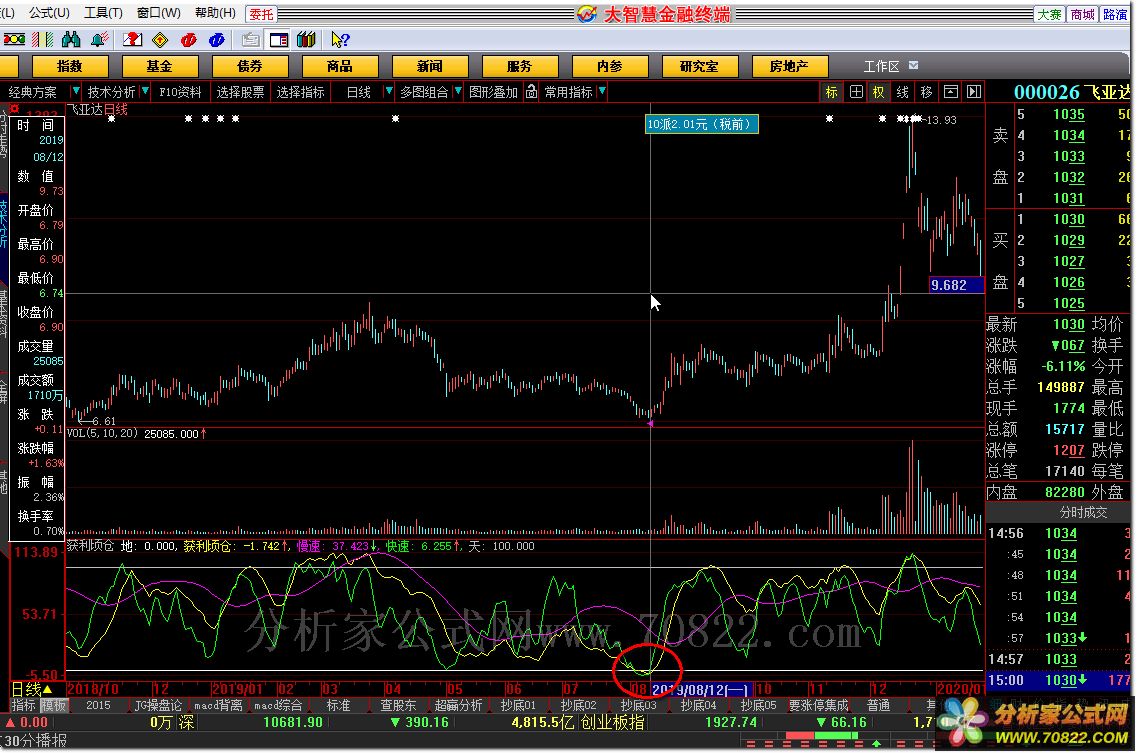Click the first white star event marker
This screenshot has height=753, width=1137.
pyautogui.click(x=111, y=118)
